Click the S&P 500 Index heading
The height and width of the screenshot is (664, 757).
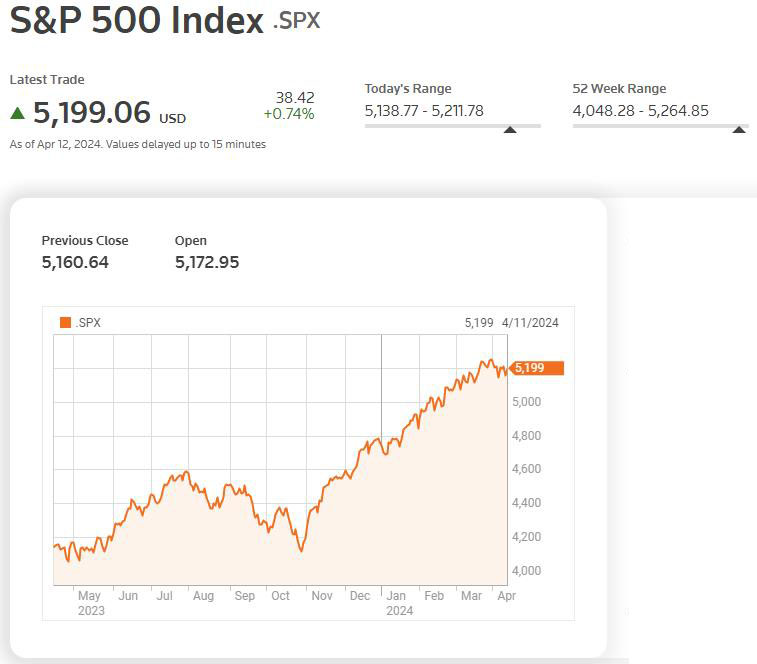click(x=136, y=20)
